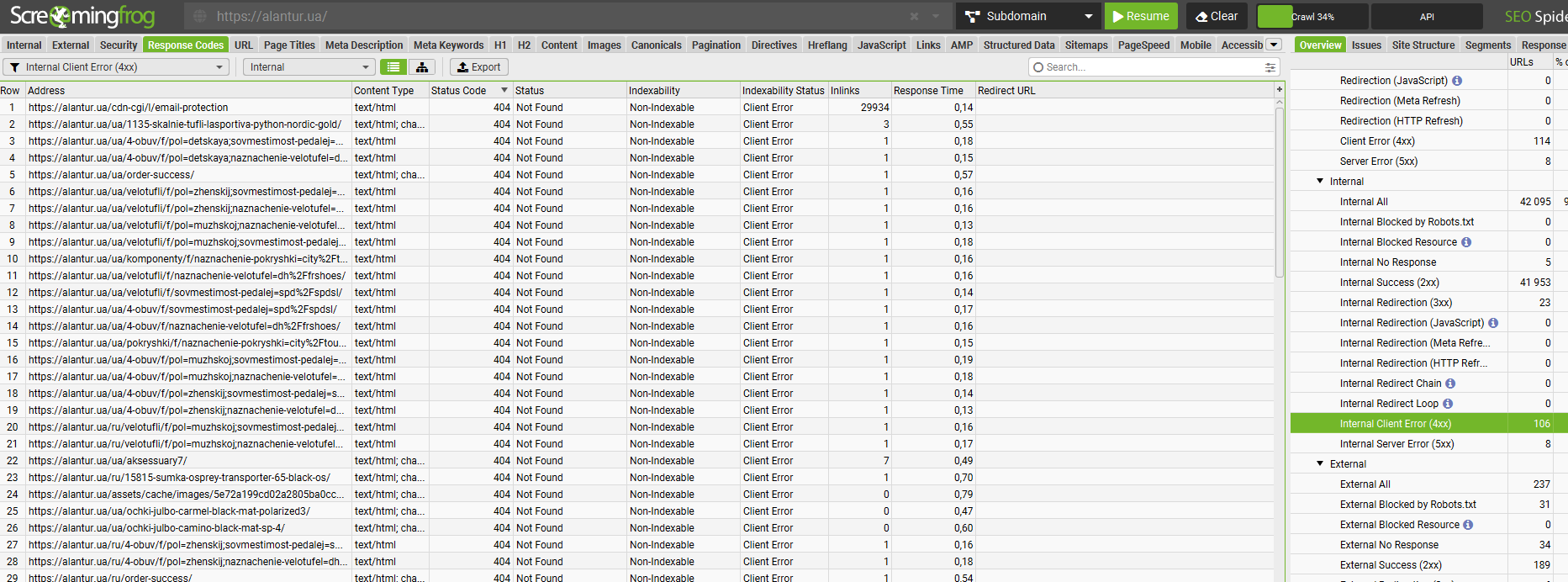Open the PageSpeed tab
Viewport: 1568px width, 582px height.
point(1143,45)
